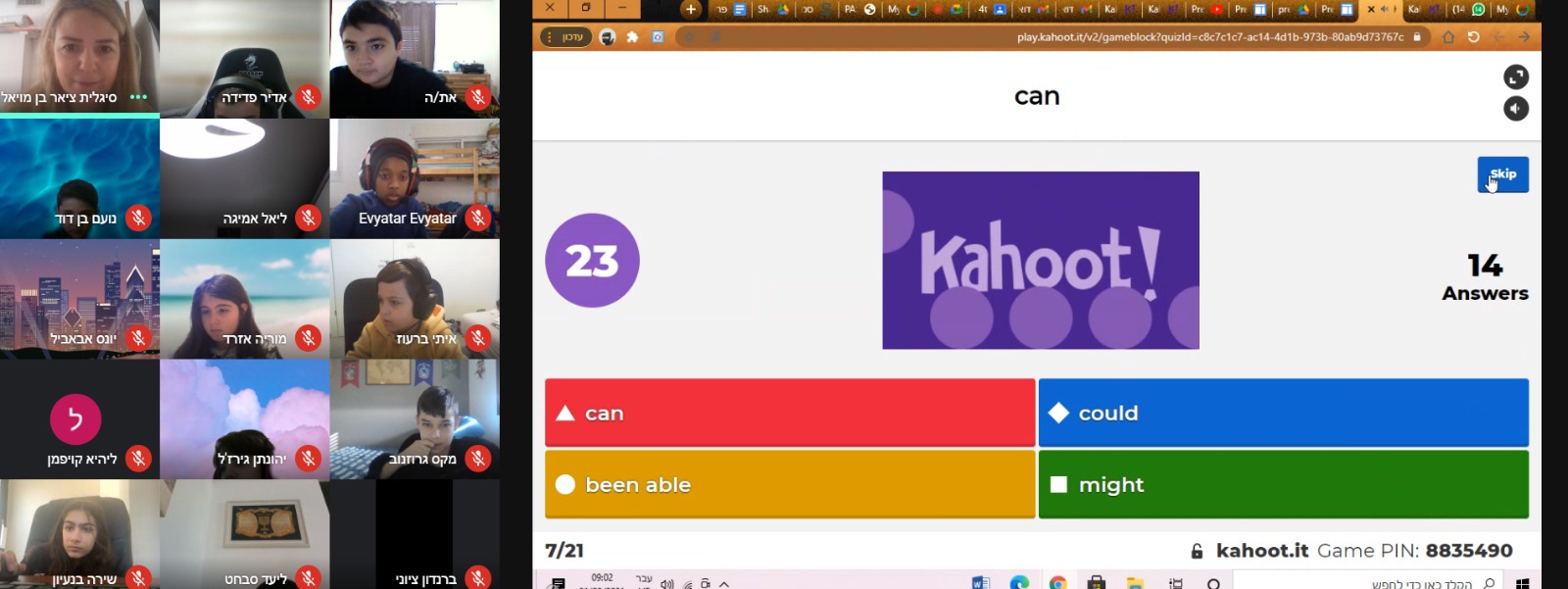Click muted mic on את/ה tile
Image resolution: width=1568 pixels, height=589 pixels.
tap(478, 97)
